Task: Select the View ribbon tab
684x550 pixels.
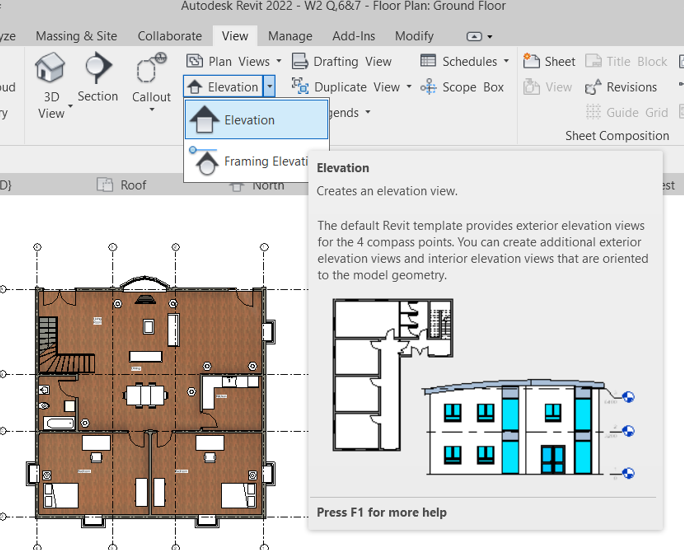Action: tap(235, 36)
